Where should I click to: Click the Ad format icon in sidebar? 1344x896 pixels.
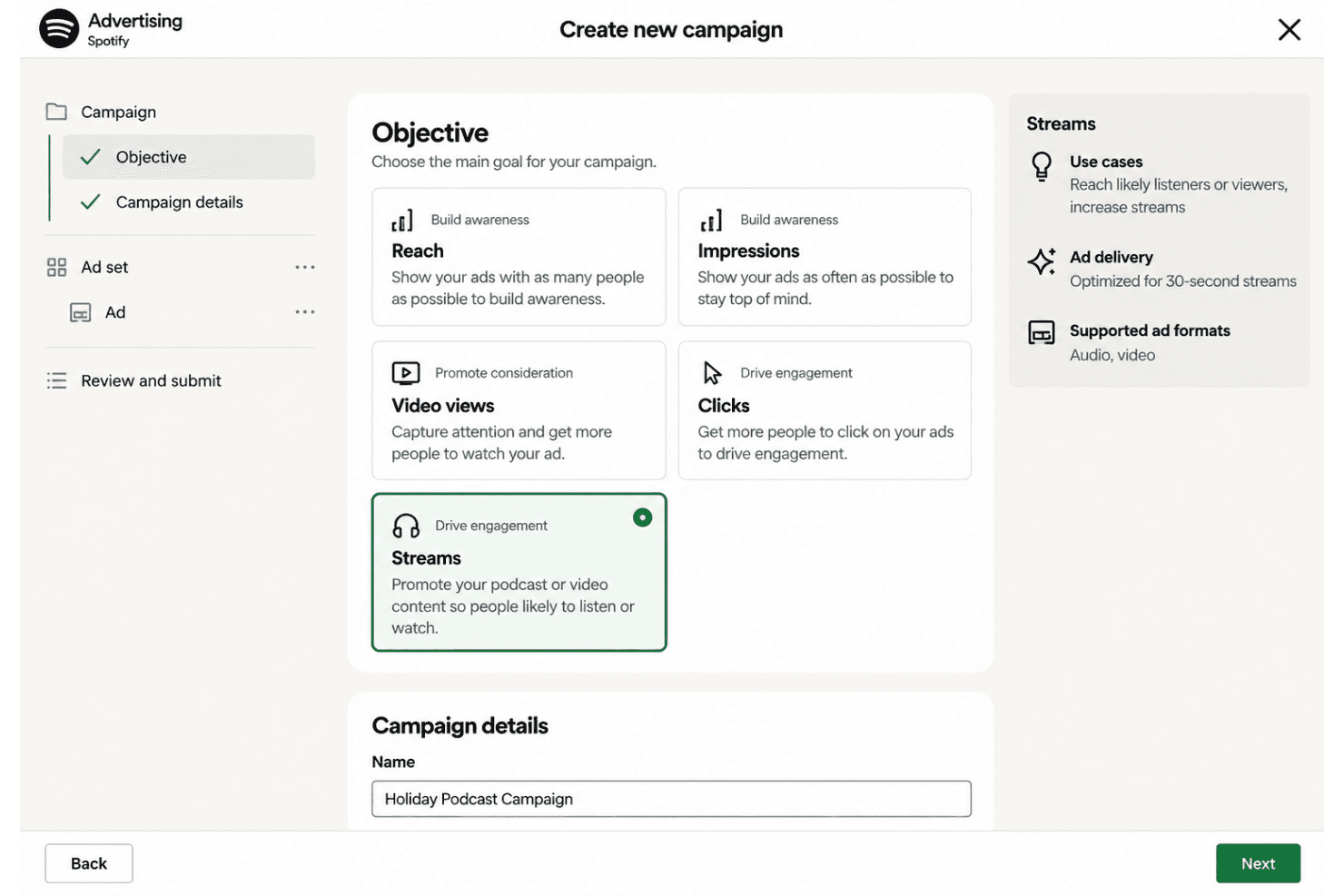pos(81,312)
